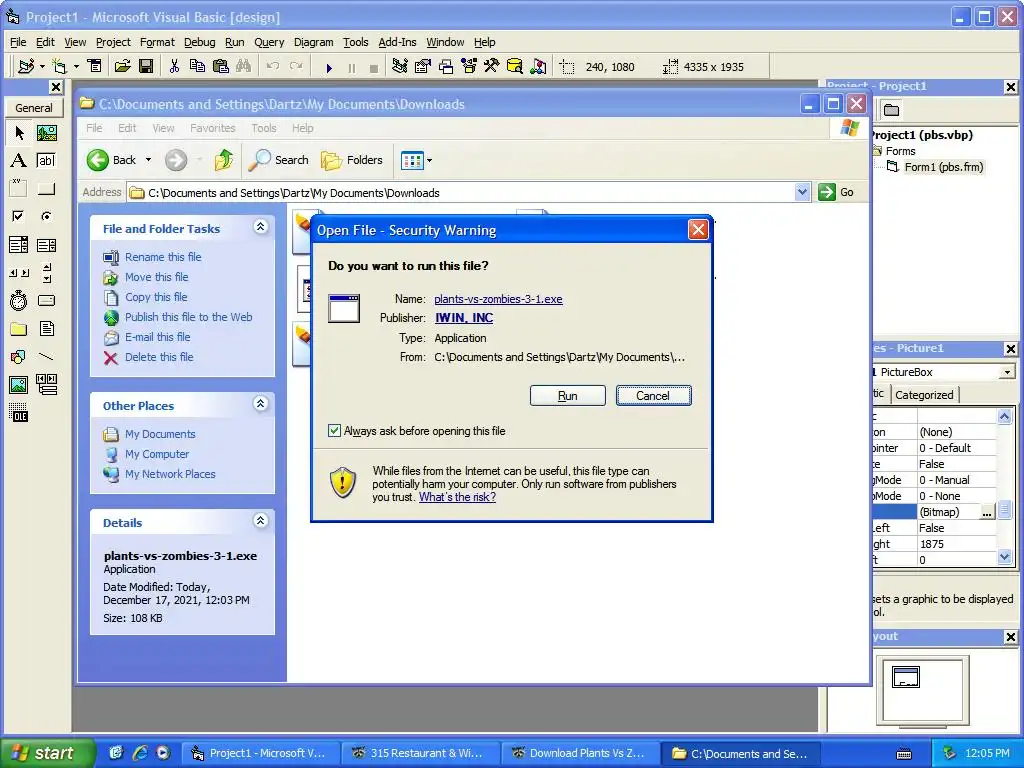The height and width of the screenshot is (768, 1024).
Task: Select the HScrollBar control tool
Action: 19,273
